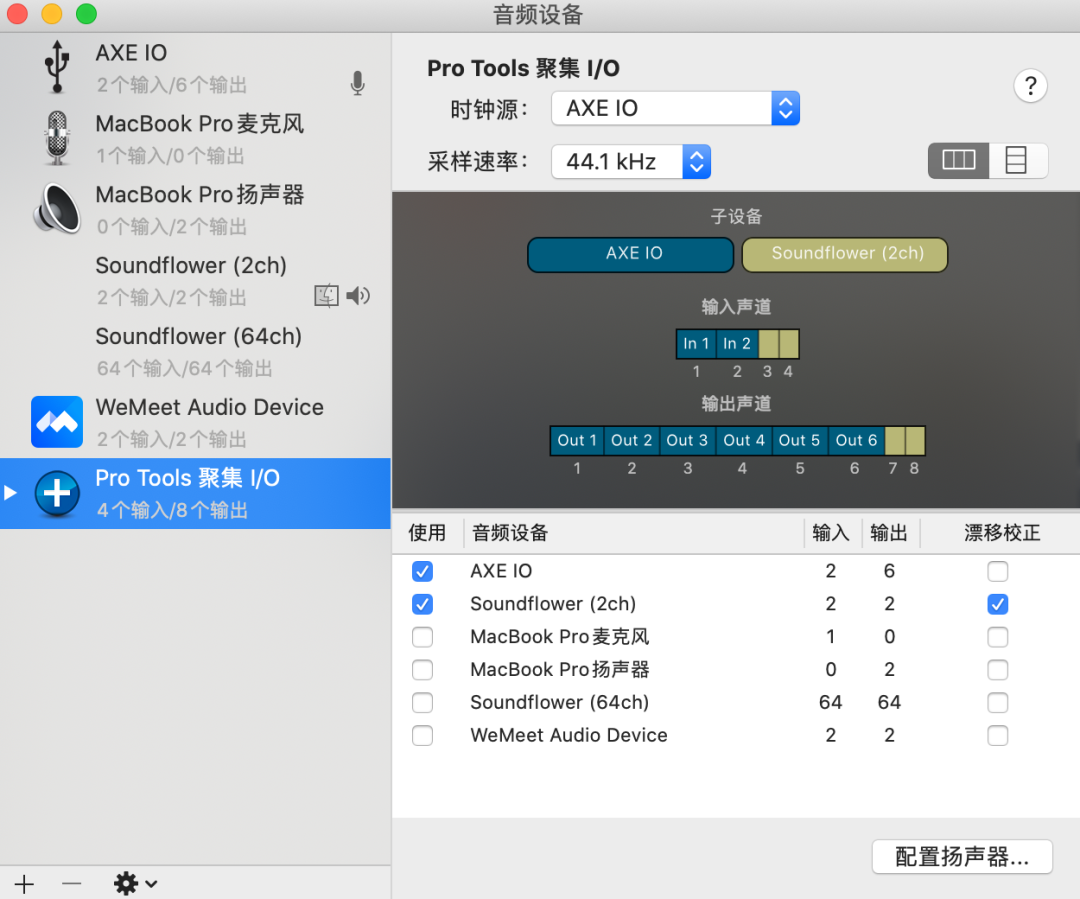Uncheck 使用 for AXE IO
Viewport: 1080px width, 899px height.
422,571
